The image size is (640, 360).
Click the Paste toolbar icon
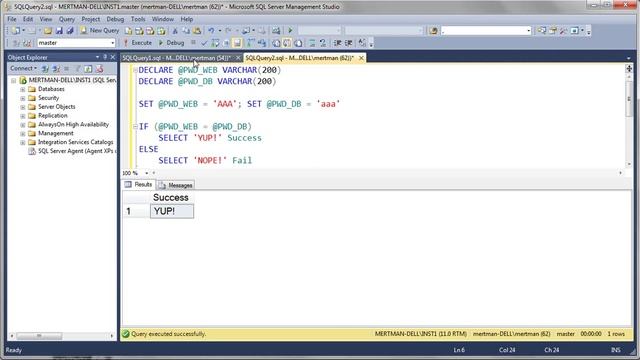pos(197,31)
